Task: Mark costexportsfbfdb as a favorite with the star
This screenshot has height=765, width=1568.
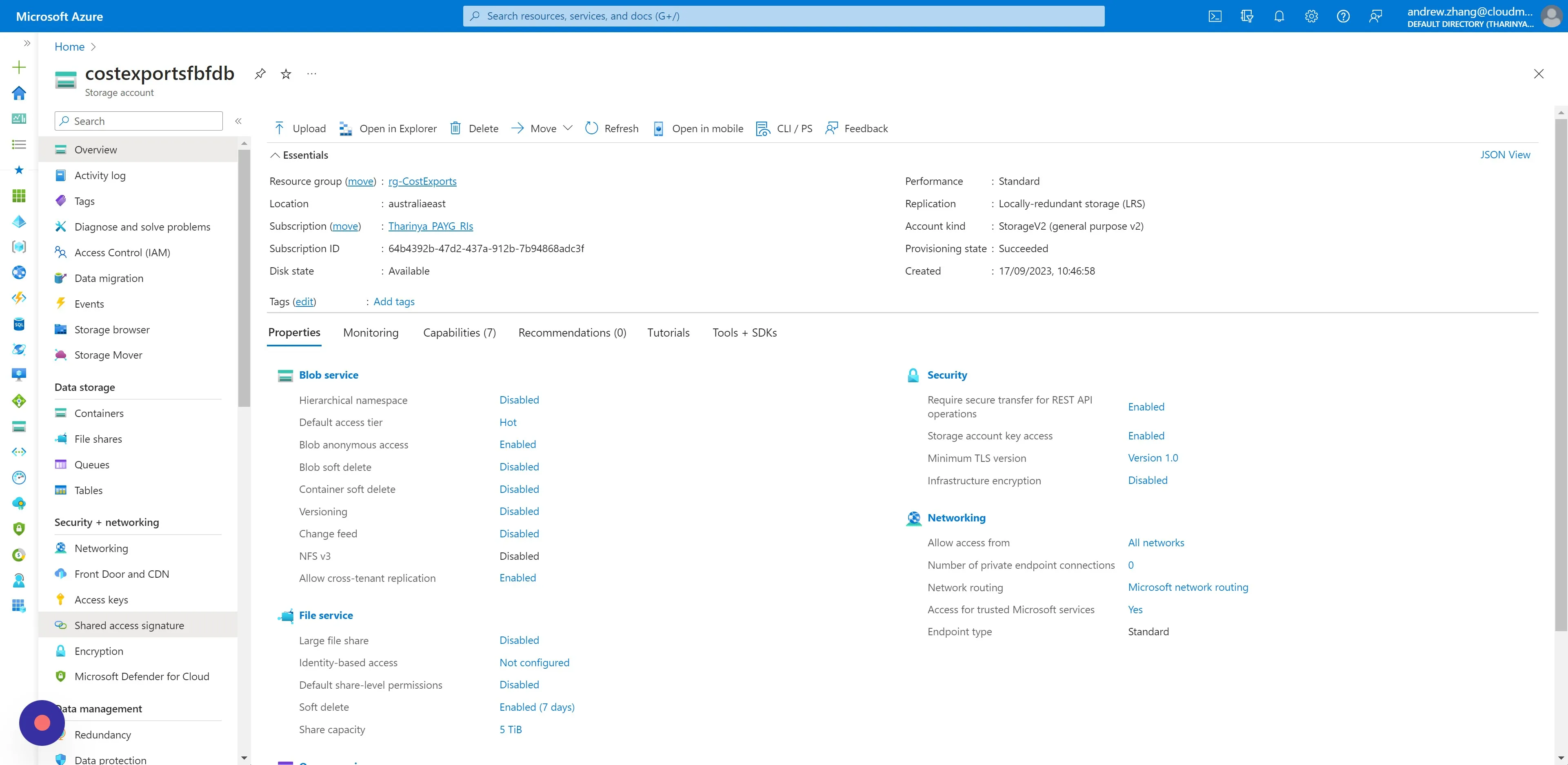Action: pos(286,73)
